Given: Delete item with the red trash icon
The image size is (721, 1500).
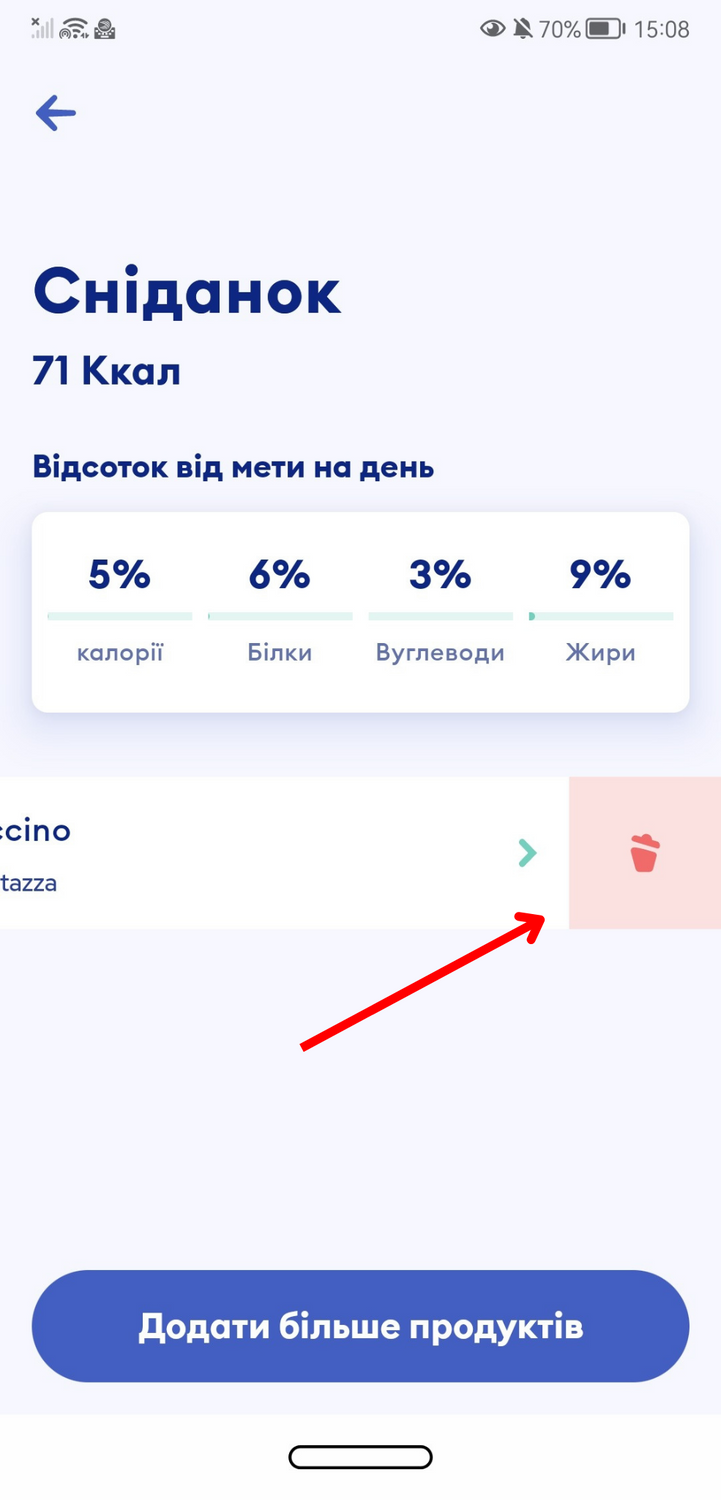Looking at the screenshot, I should coord(645,853).
